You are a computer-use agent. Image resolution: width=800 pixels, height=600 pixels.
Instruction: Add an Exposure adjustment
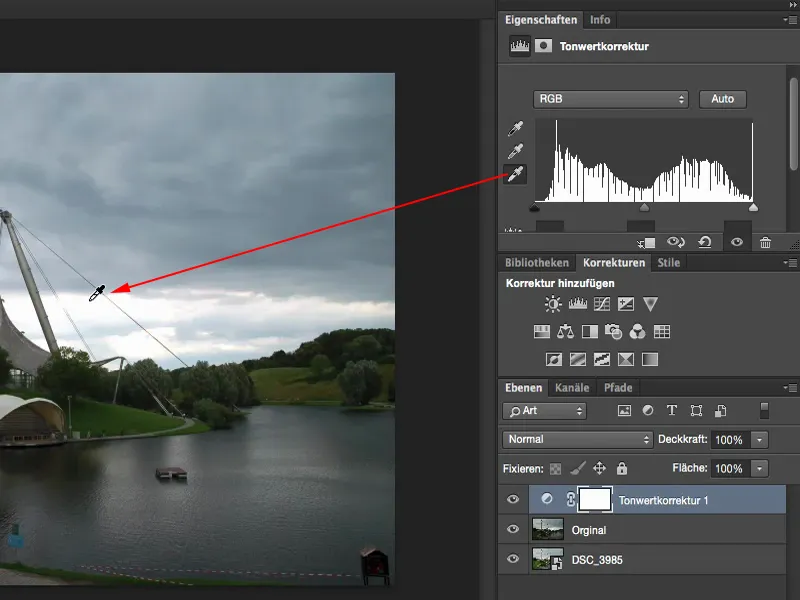[x=626, y=304]
